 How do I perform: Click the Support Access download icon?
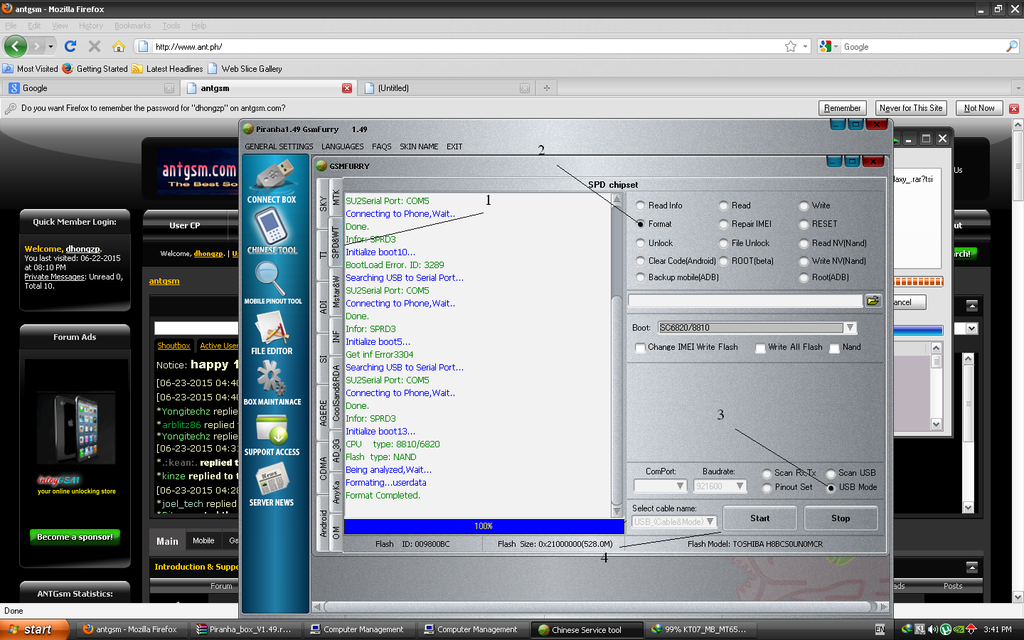pyautogui.click(x=272, y=430)
